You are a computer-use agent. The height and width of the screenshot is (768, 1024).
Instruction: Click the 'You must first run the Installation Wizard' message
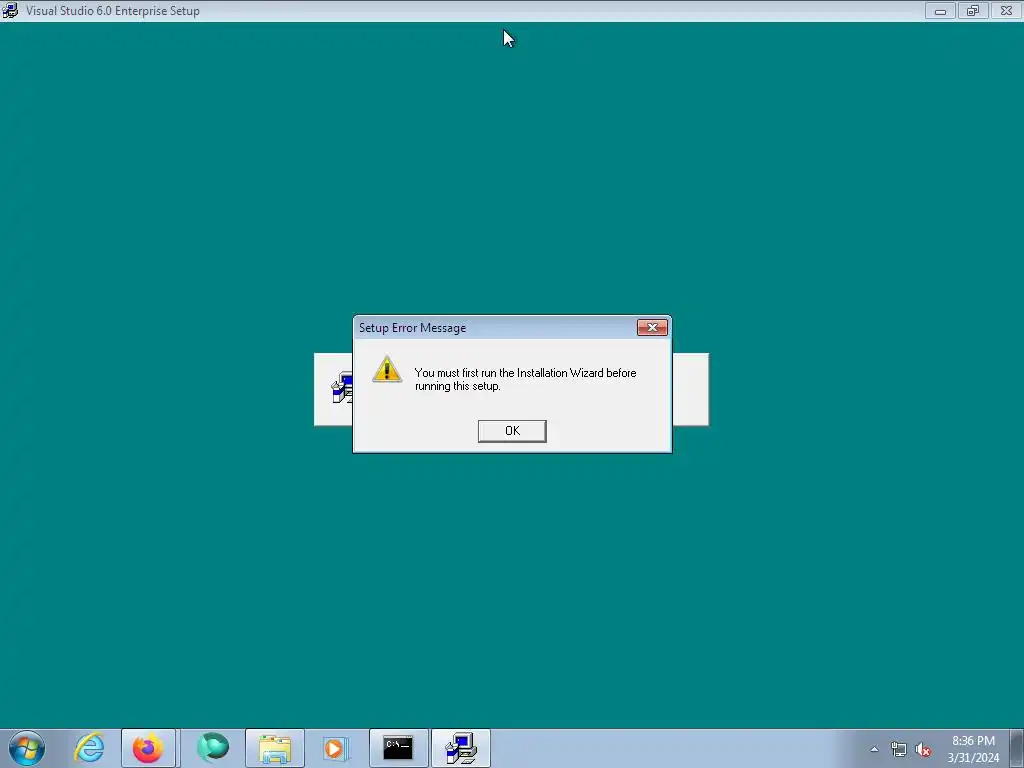point(525,379)
